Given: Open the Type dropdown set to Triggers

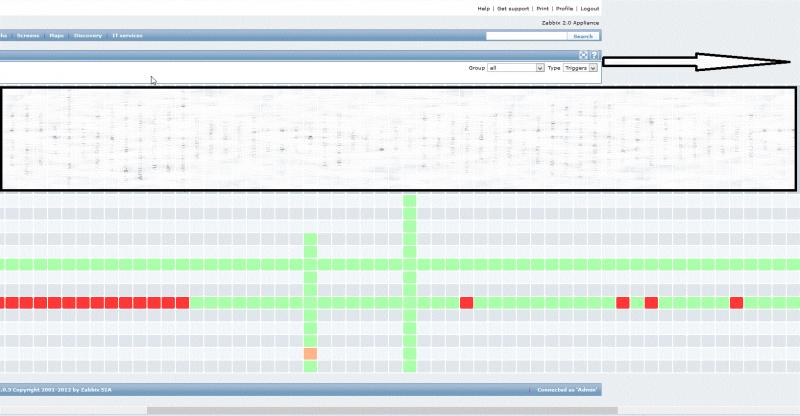Looking at the screenshot, I should pos(580,68).
